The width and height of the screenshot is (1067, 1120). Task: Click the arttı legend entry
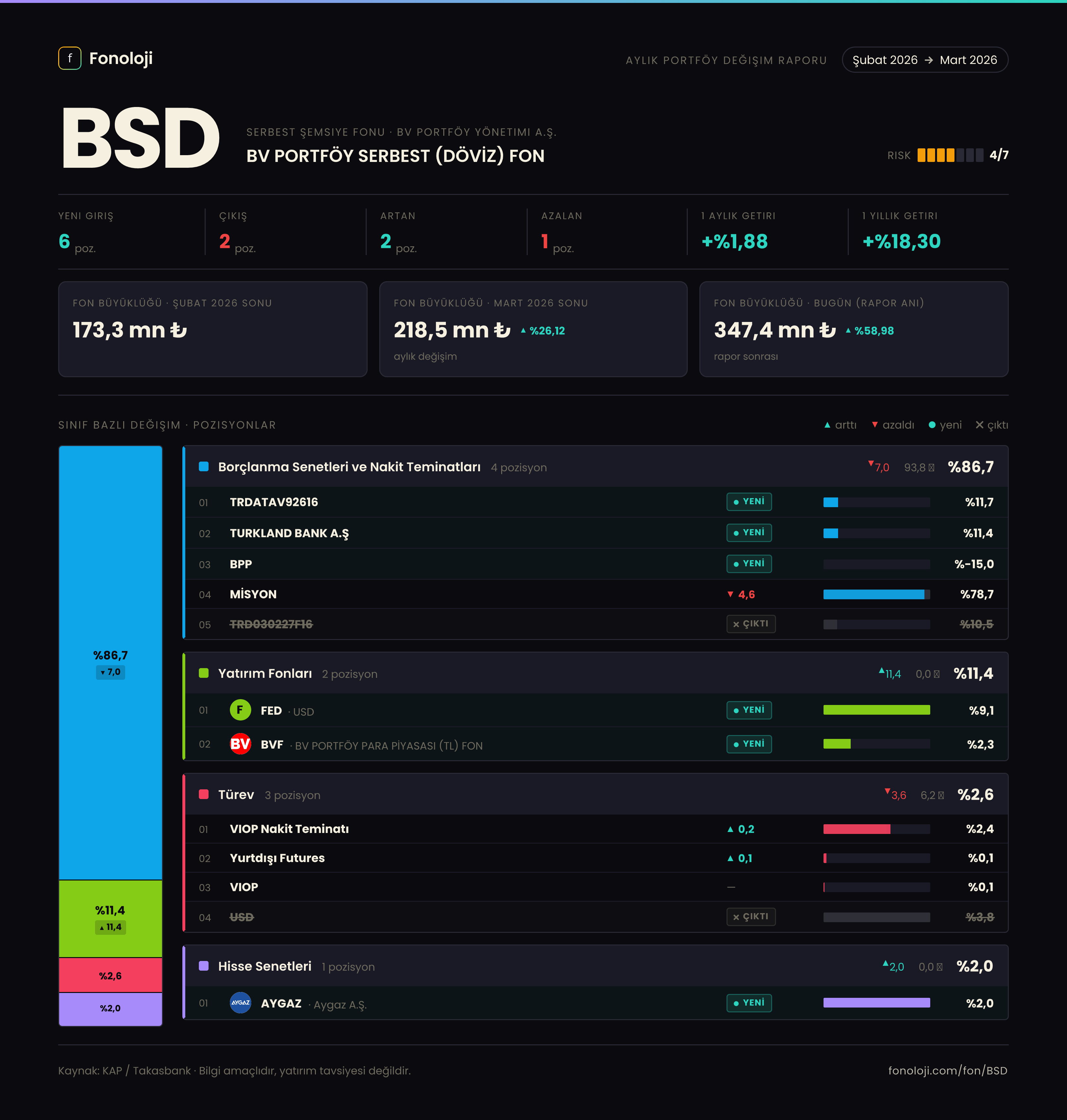pos(840,425)
